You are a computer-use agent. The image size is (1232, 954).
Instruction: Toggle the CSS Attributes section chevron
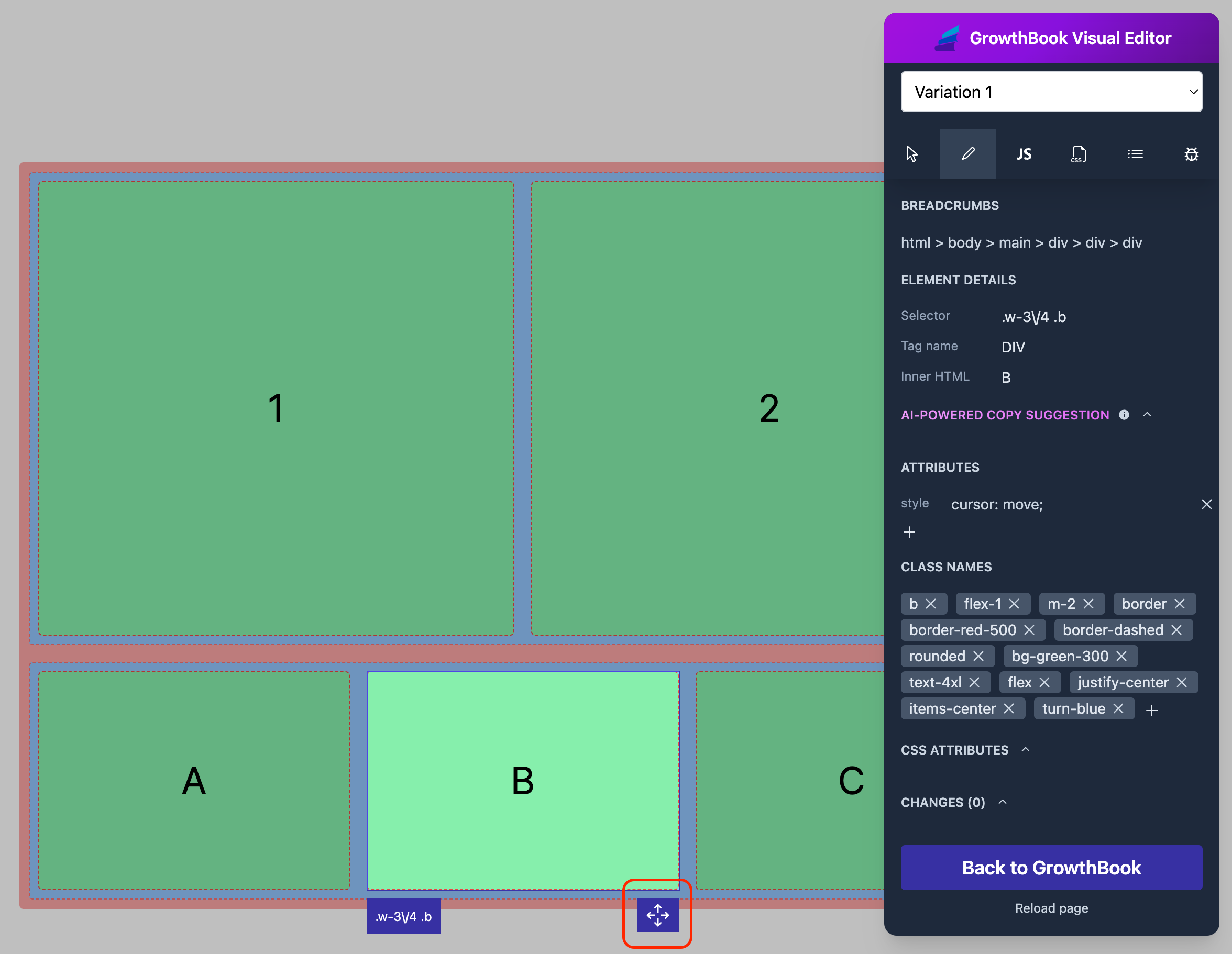pyautogui.click(x=1026, y=749)
